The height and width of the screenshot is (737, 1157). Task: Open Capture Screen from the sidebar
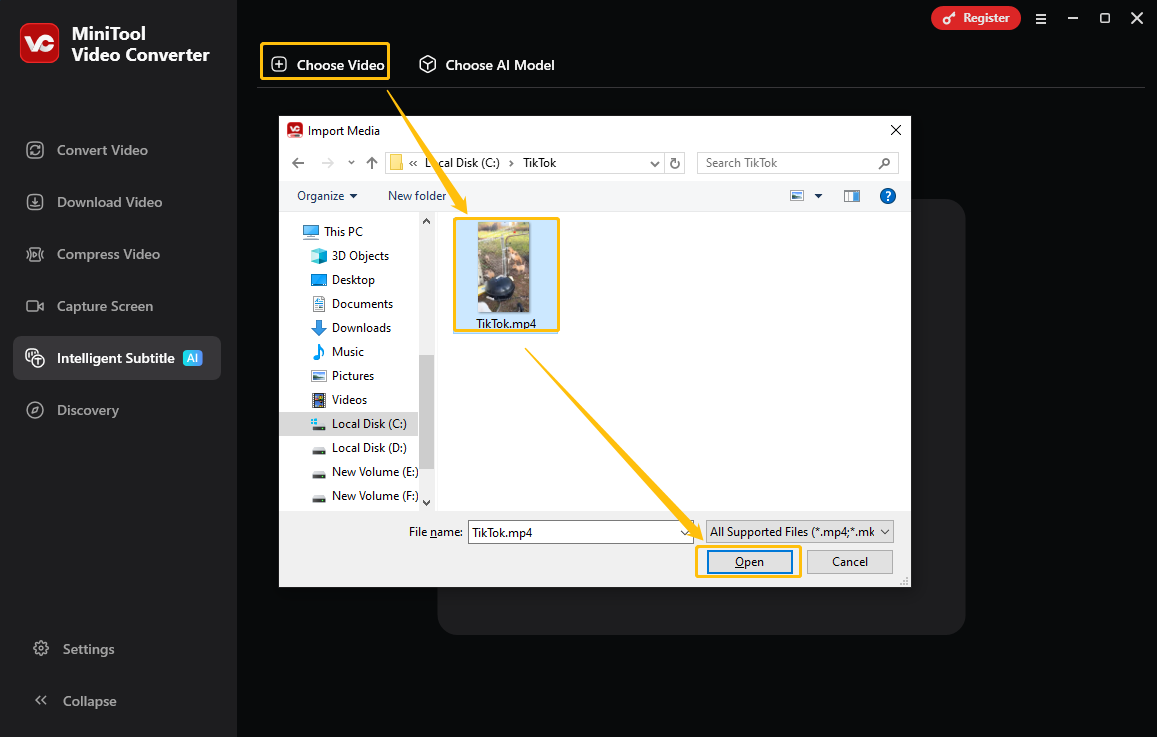pyautogui.click(x=90, y=306)
